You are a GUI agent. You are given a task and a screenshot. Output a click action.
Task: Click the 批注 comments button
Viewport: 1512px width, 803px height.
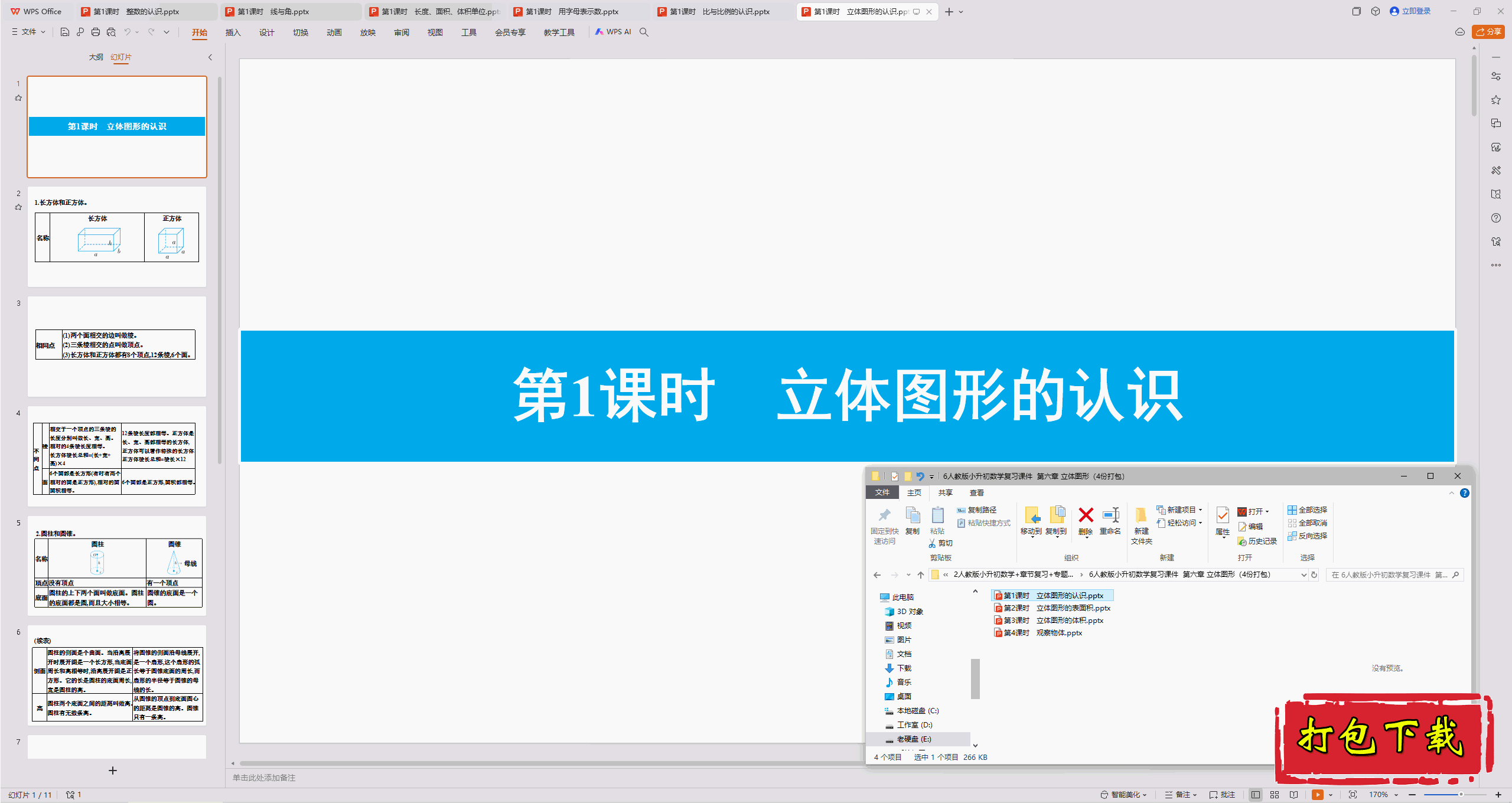click(x=1222, y=795)
